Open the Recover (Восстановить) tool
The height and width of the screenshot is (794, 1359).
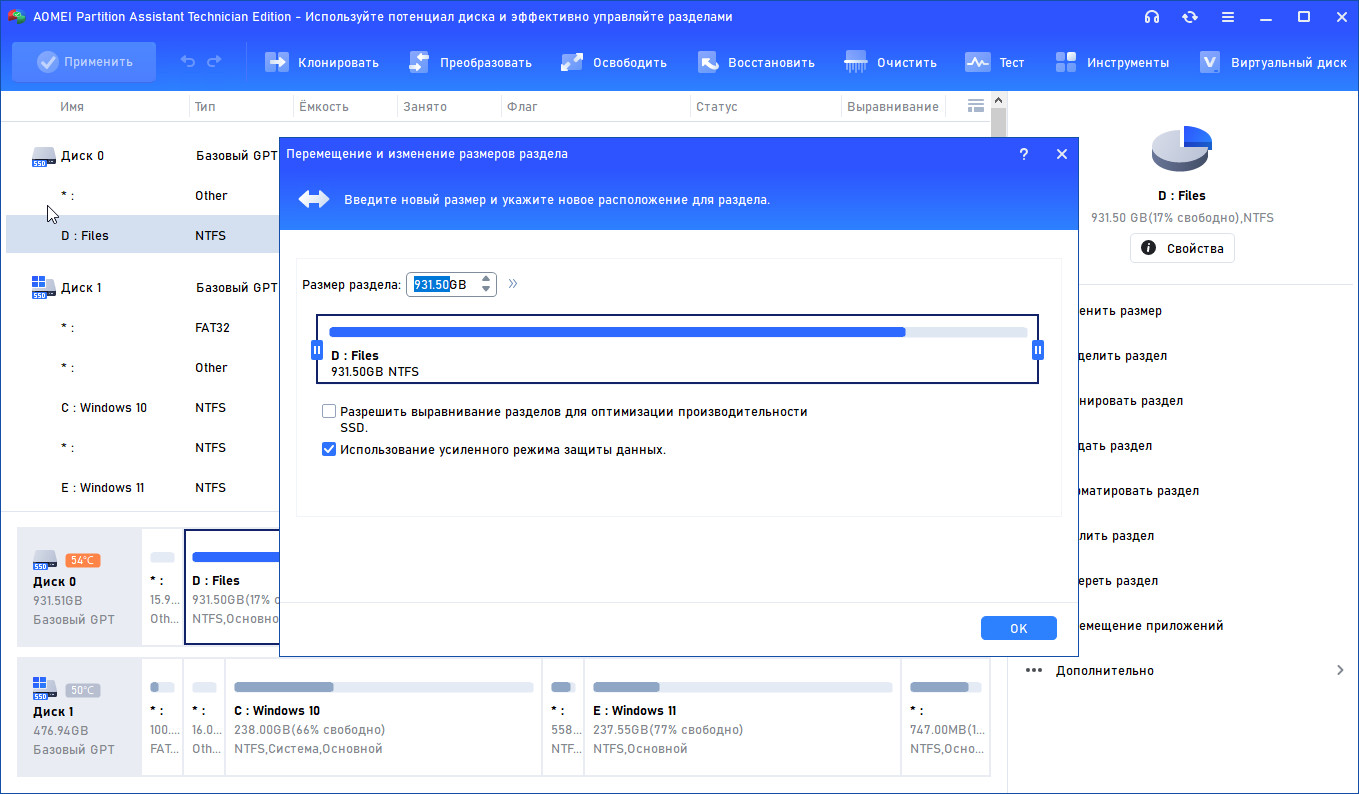coord(708,62)
